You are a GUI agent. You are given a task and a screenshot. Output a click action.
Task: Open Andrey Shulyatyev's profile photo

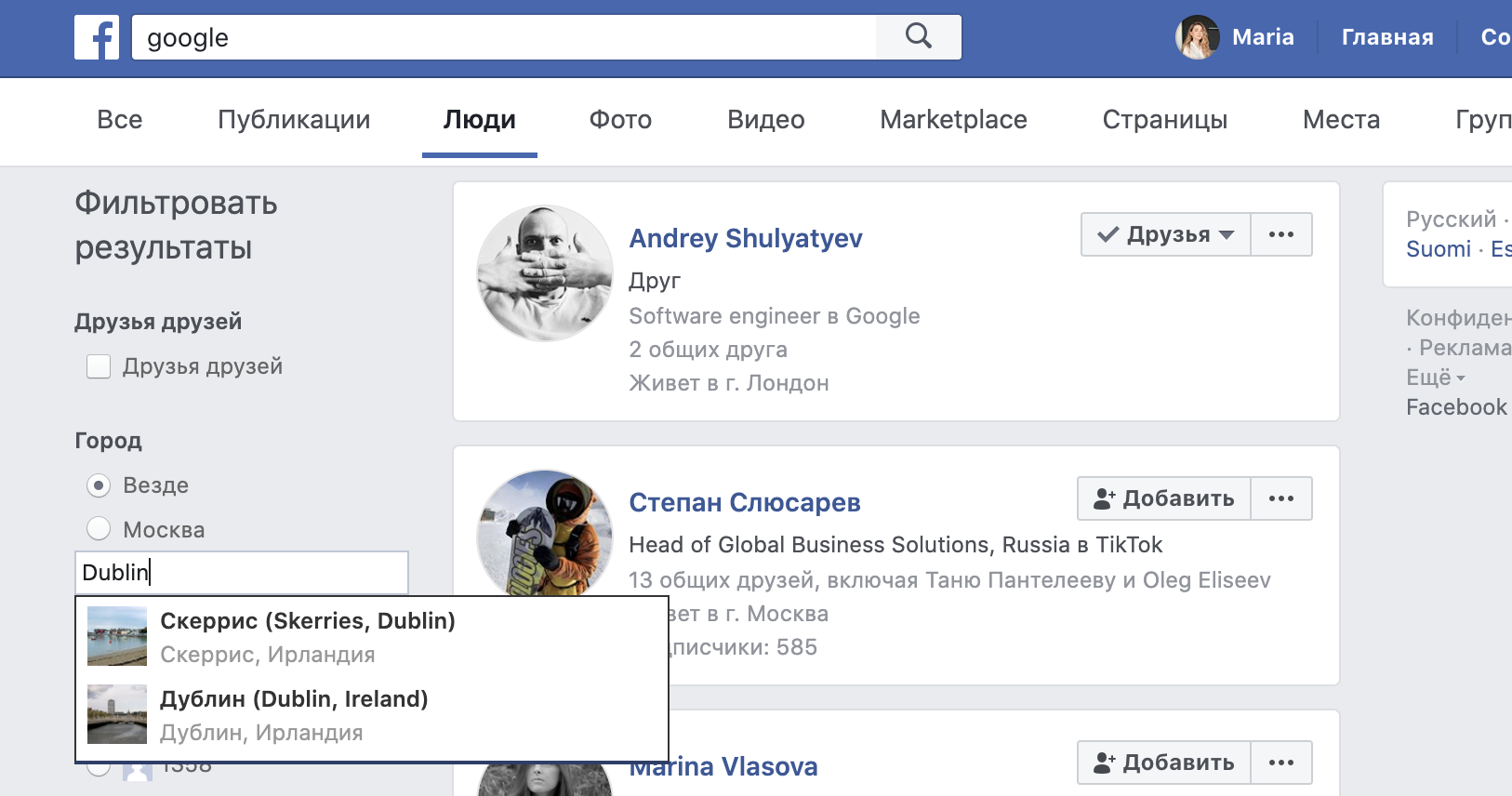click(545, 273)
